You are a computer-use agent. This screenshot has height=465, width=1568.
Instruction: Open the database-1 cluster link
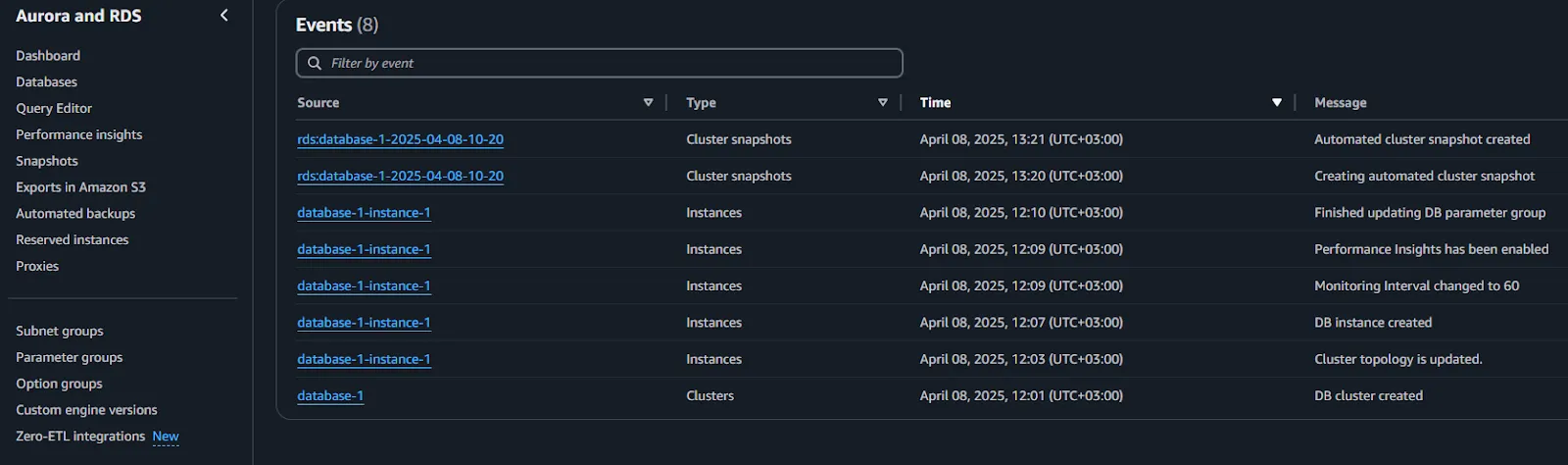pyautogui.click(x=330, y=396)
